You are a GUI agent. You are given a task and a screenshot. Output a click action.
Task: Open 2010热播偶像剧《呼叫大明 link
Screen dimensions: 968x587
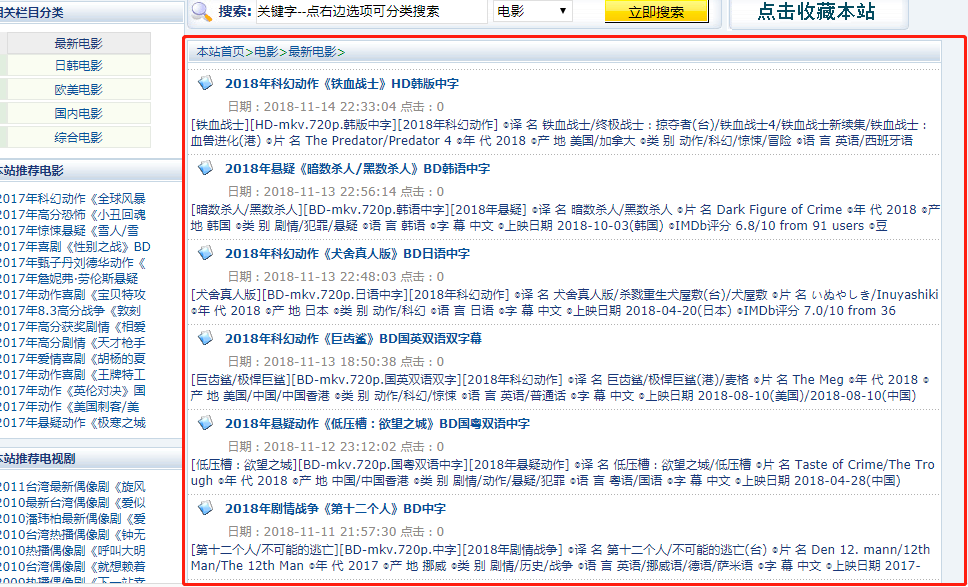point(72,551)
